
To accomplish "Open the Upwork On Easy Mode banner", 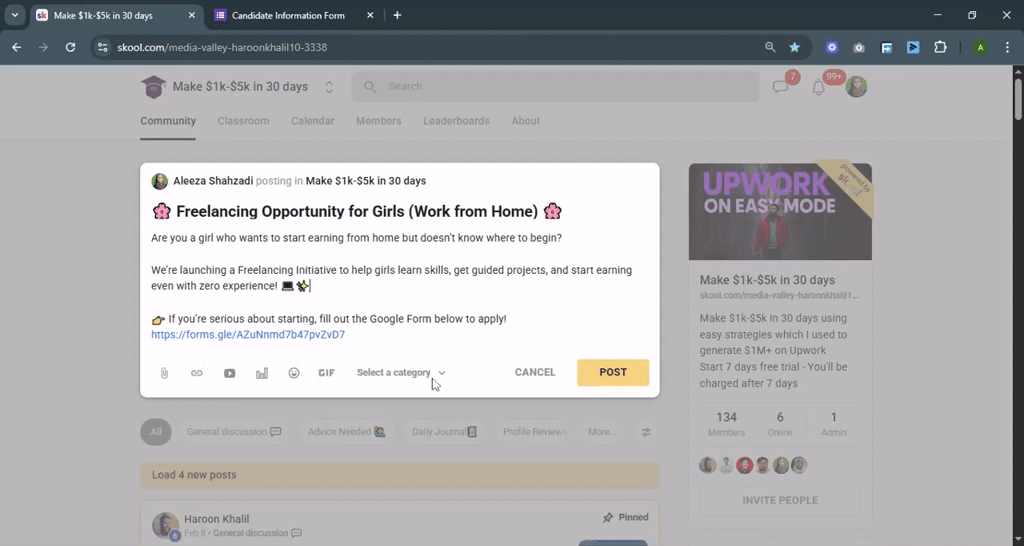I will click(x=780, y=211).
